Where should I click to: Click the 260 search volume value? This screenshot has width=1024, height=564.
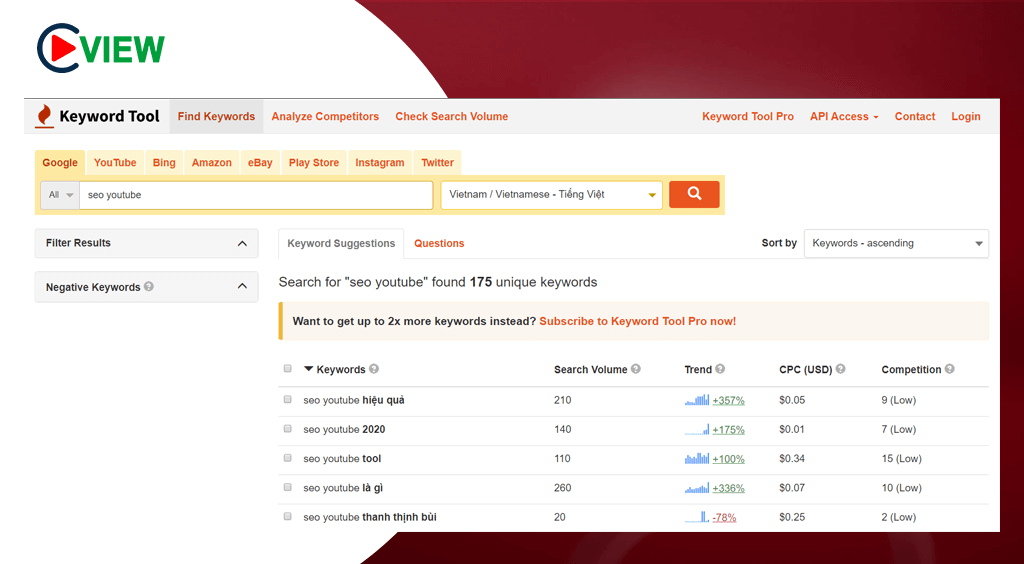coord(562,488)
